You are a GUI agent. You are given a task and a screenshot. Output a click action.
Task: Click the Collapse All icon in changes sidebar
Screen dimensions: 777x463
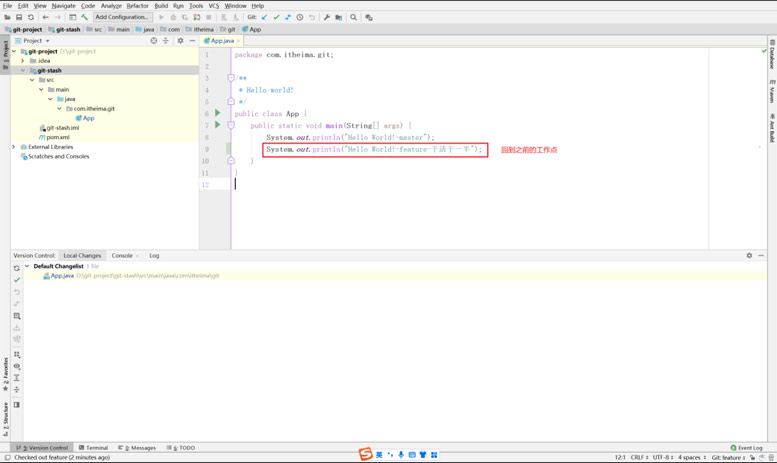coord(17,390)
